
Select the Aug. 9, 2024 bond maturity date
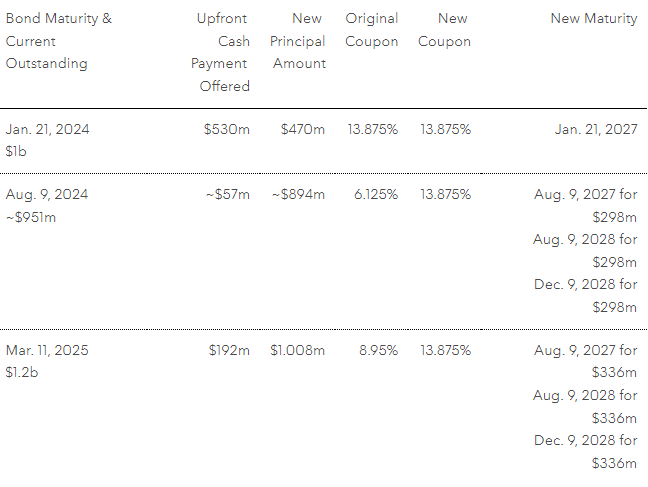(x=46, y=195)
